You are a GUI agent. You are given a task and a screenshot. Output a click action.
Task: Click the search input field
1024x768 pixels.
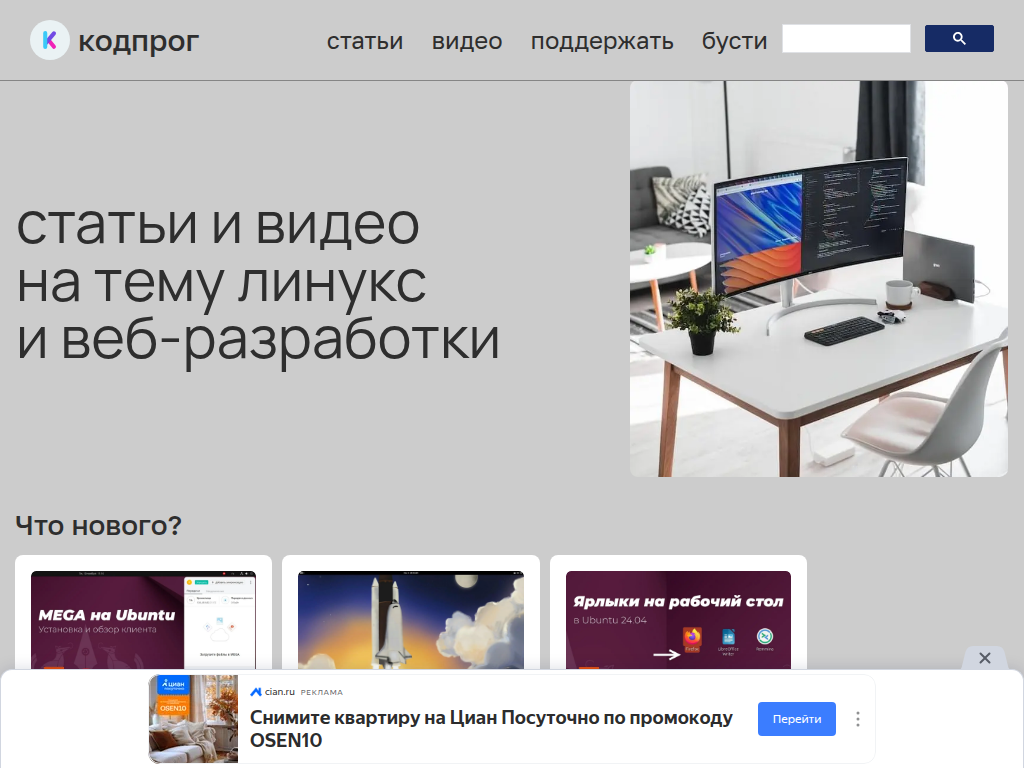point(845,38)
